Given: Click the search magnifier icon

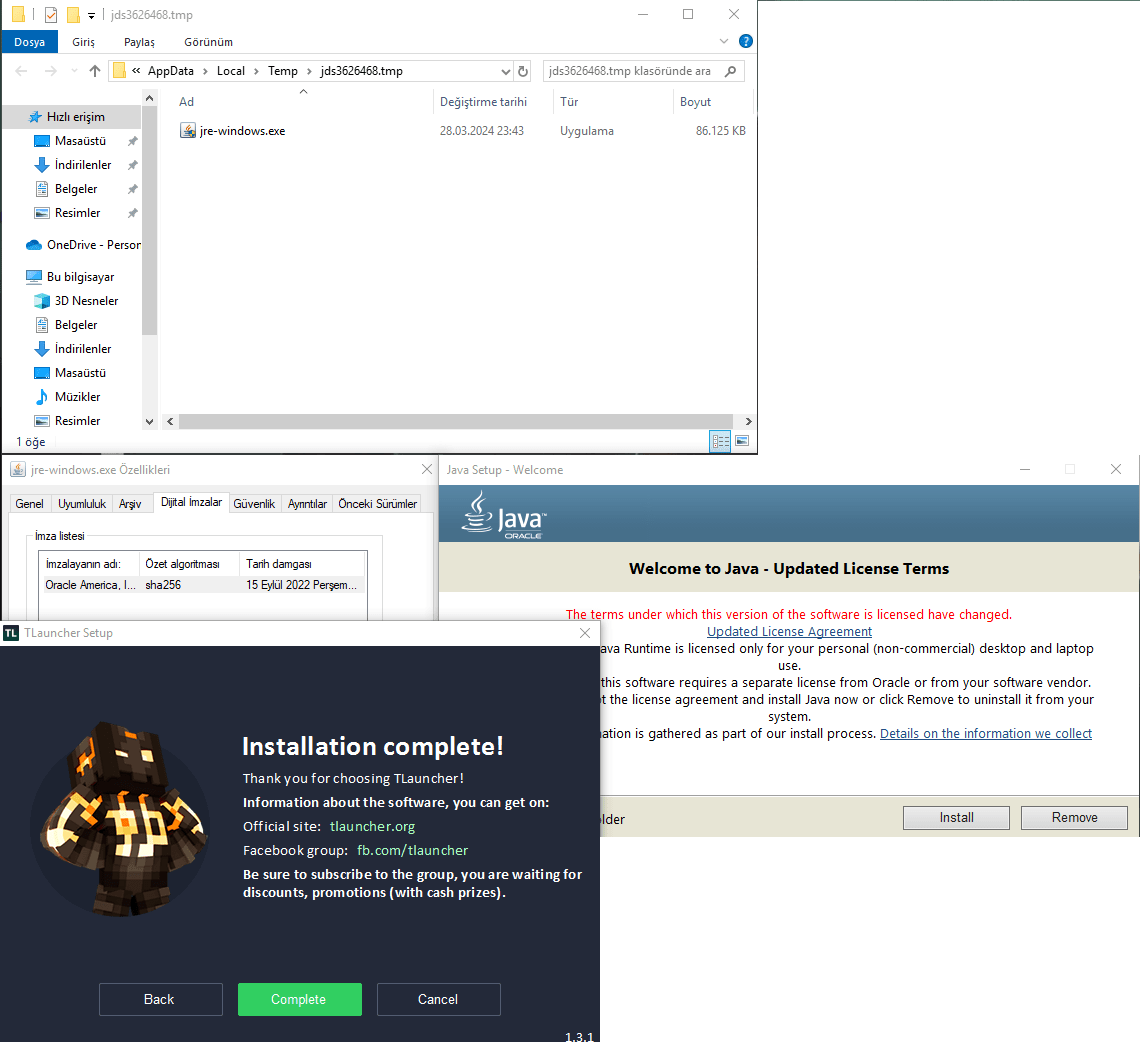Looking at the screenshot, I should tap(731, 71).
